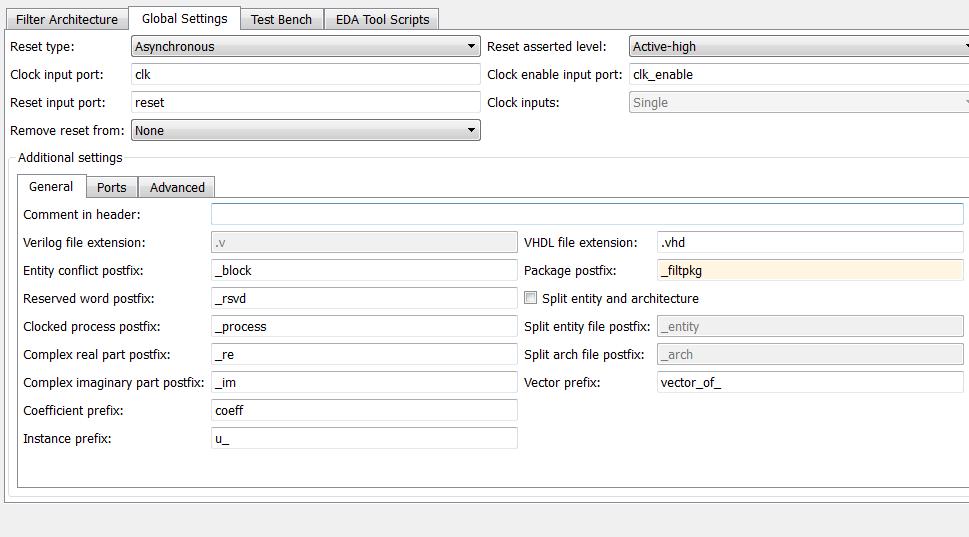Open the Test Bench tab
The width and height of the screenshot is (969, 537).
[x=281, y=19]
